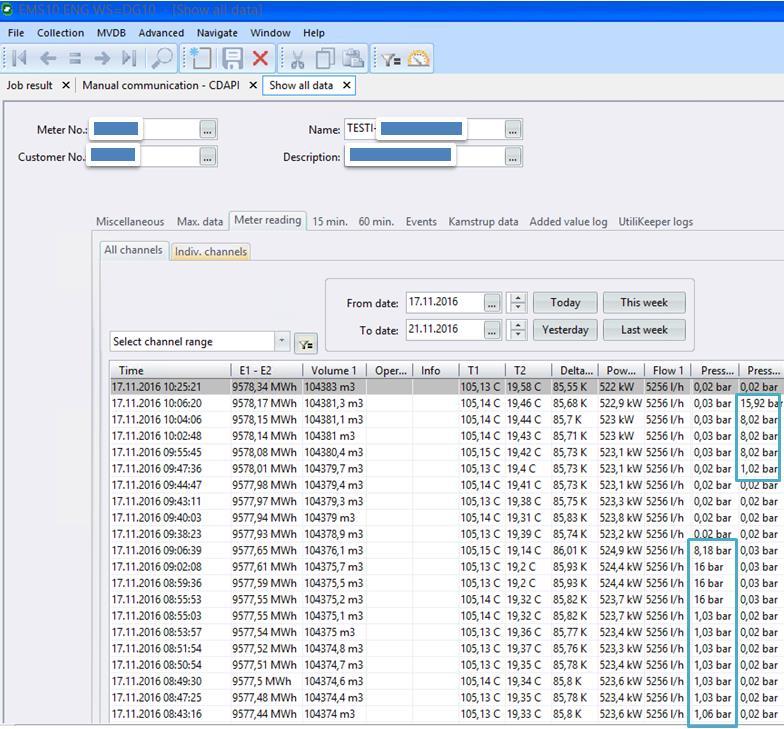Switch to Indiv. channels tab
This screenshot has height=729, width=784.
210,251
